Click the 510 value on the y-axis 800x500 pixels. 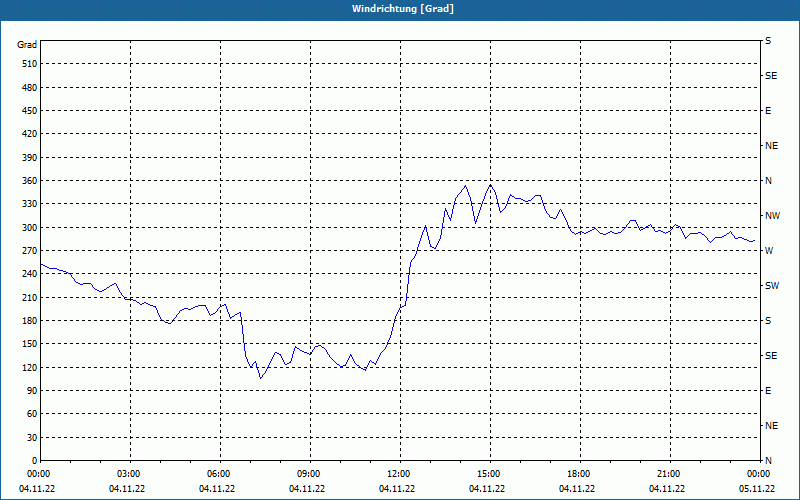[x=29, y=64]
